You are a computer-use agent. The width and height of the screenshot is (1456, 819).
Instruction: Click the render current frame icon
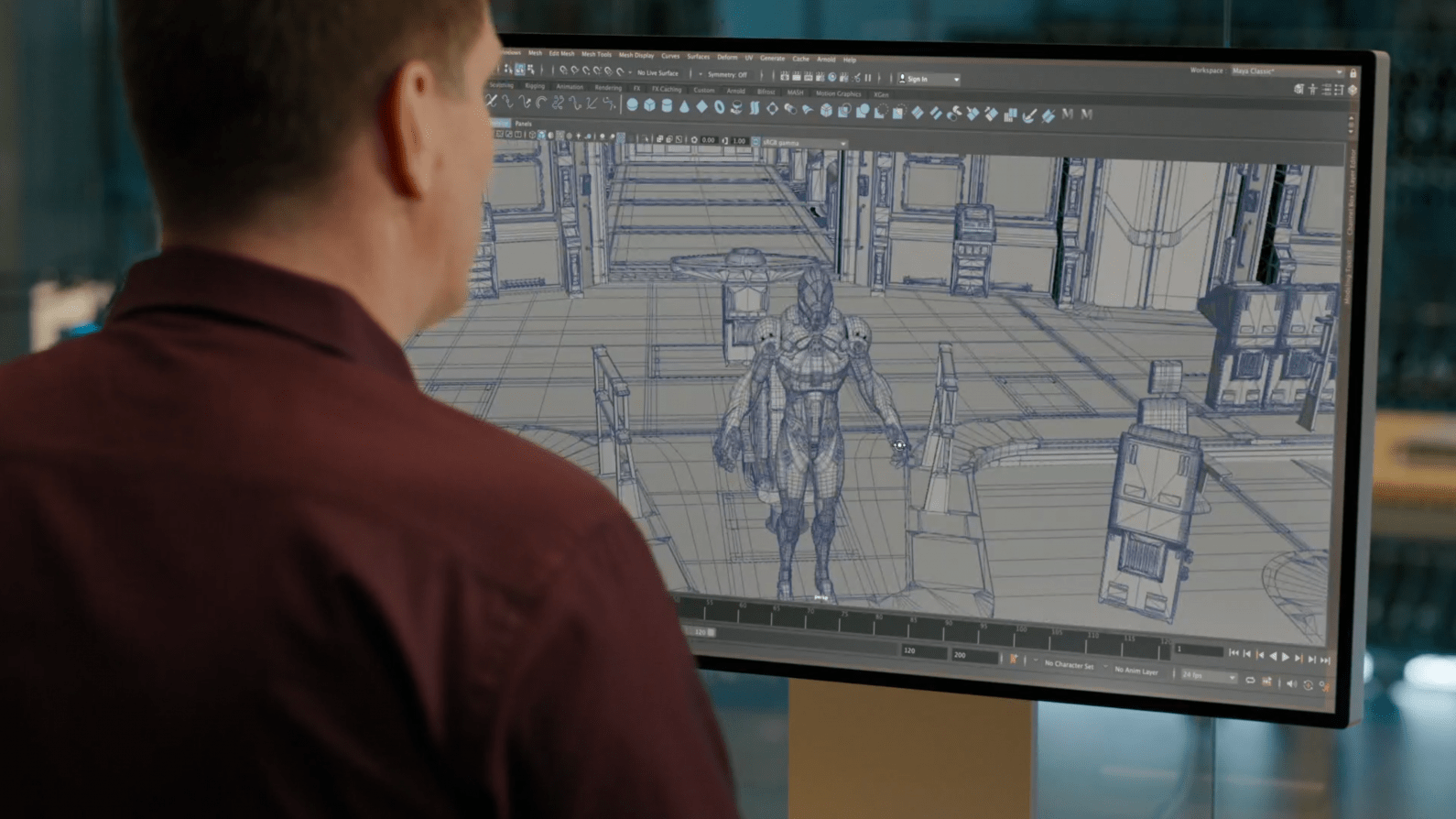[x=797, y=77]
